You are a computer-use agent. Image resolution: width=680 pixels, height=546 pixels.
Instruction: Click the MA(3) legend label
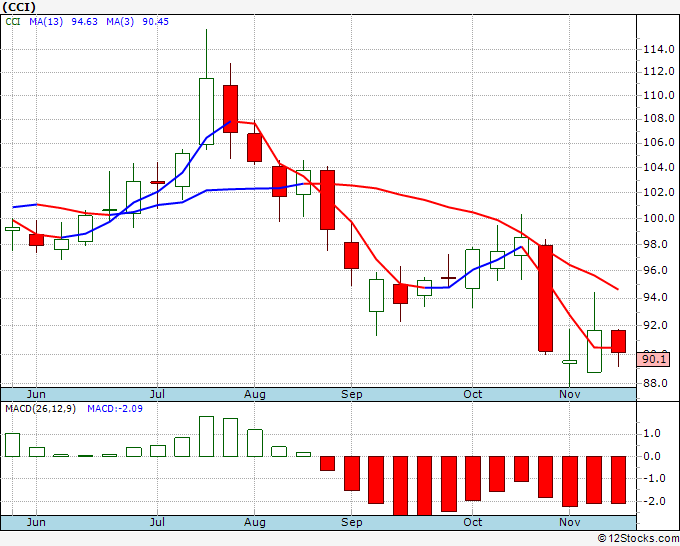120,22
